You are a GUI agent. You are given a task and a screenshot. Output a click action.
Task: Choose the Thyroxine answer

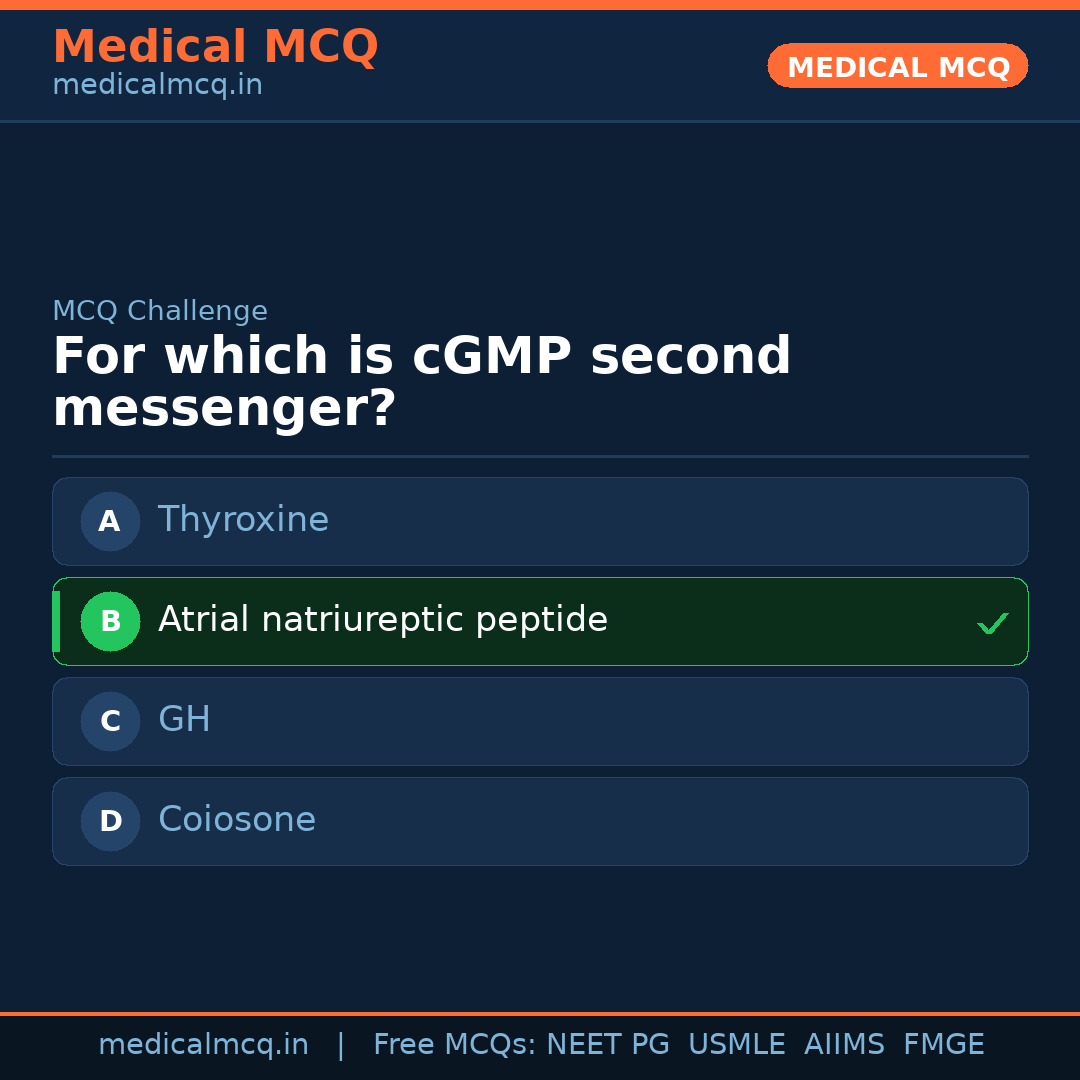click(243, 520)
